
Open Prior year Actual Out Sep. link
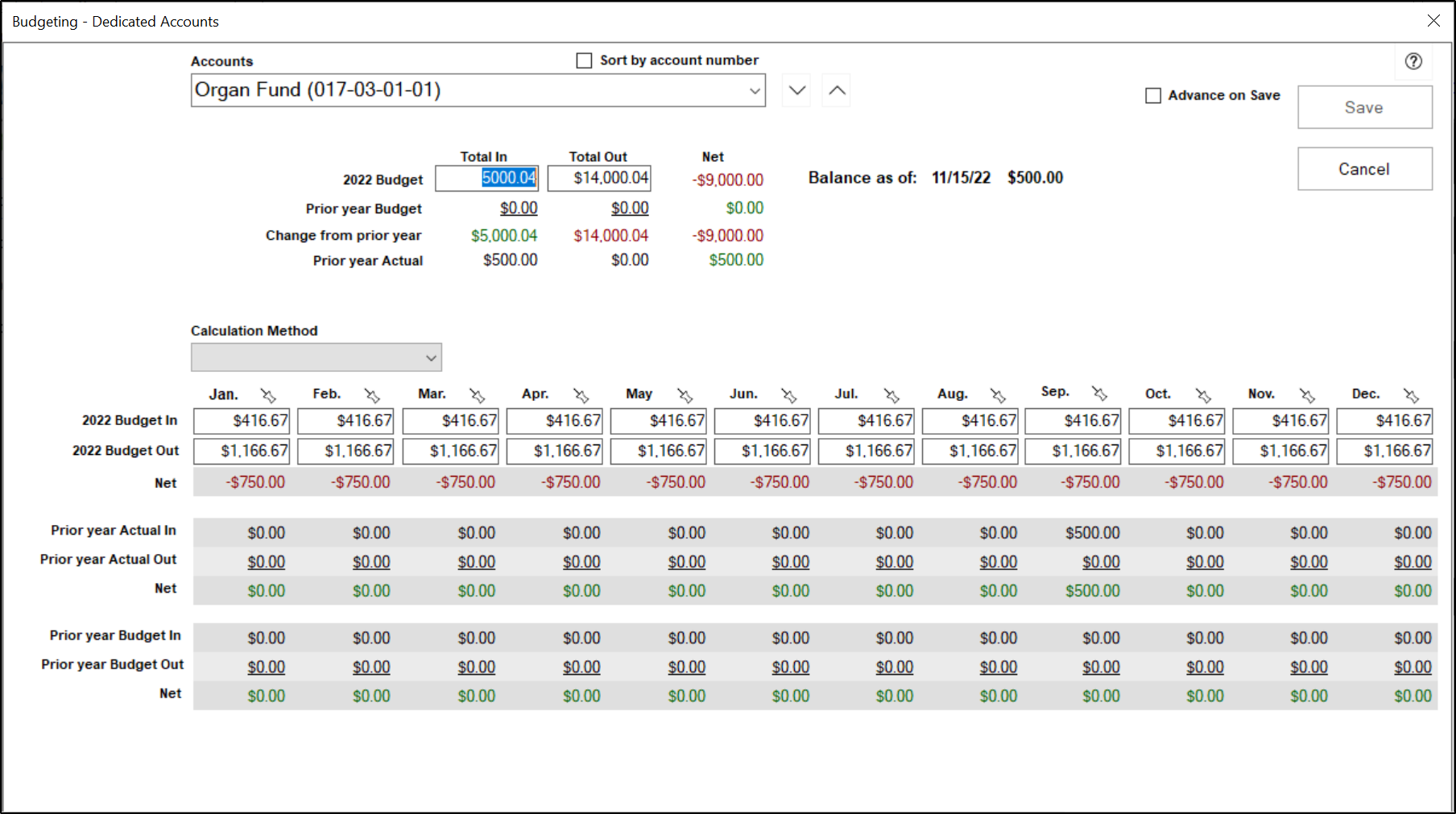tap(1101, 562)
